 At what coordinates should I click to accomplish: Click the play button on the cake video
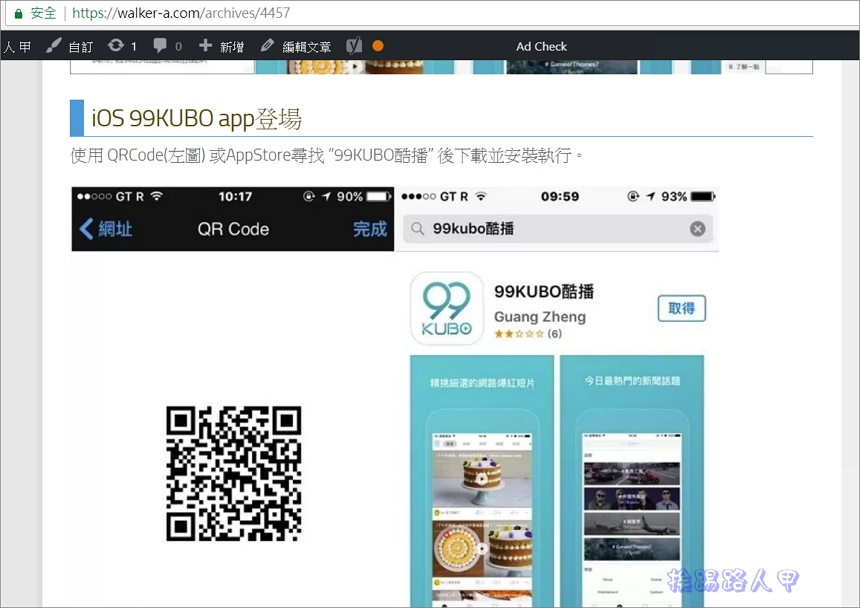click(x=481, y=479)
